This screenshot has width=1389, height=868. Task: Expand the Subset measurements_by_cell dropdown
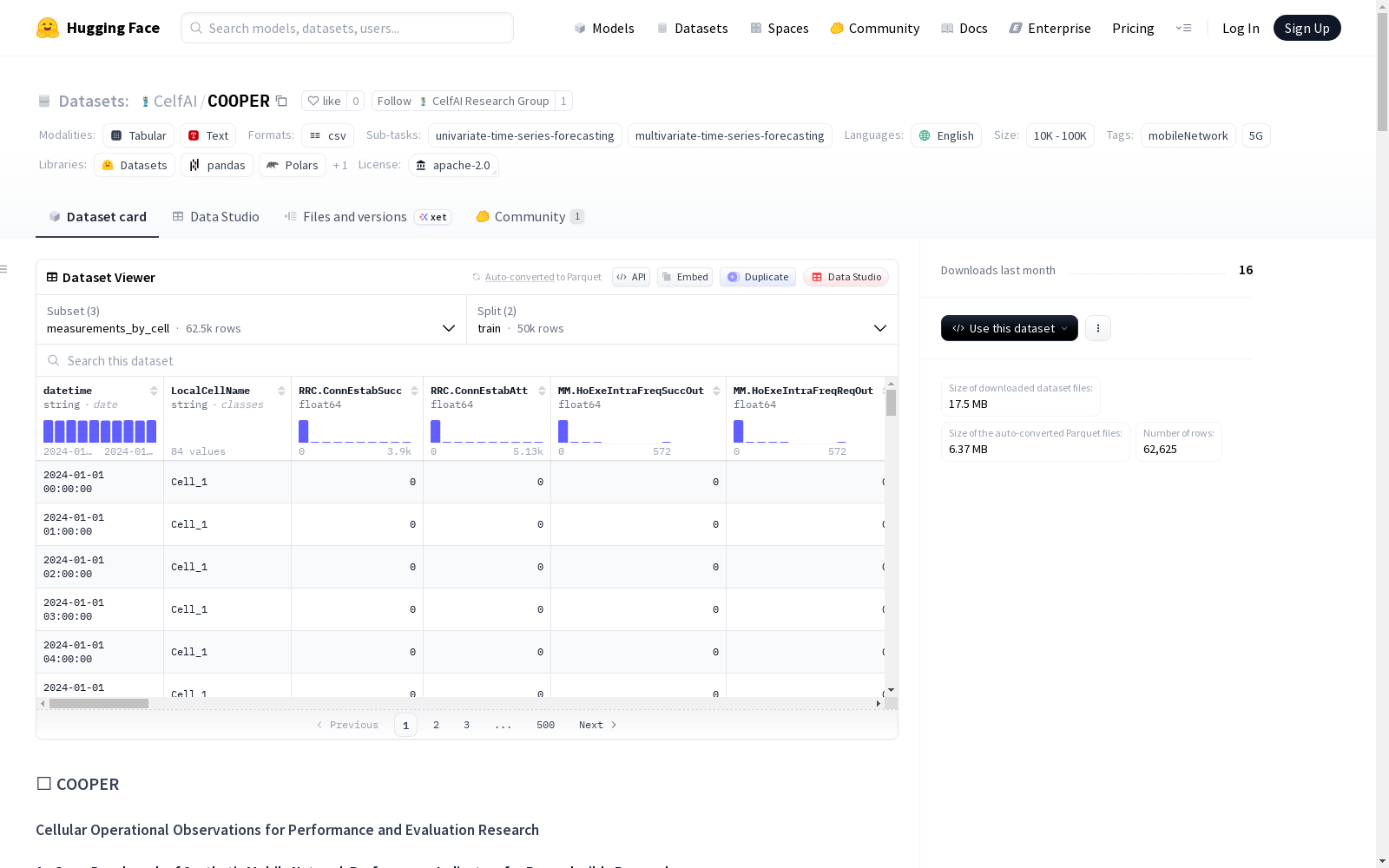point(251,319)
